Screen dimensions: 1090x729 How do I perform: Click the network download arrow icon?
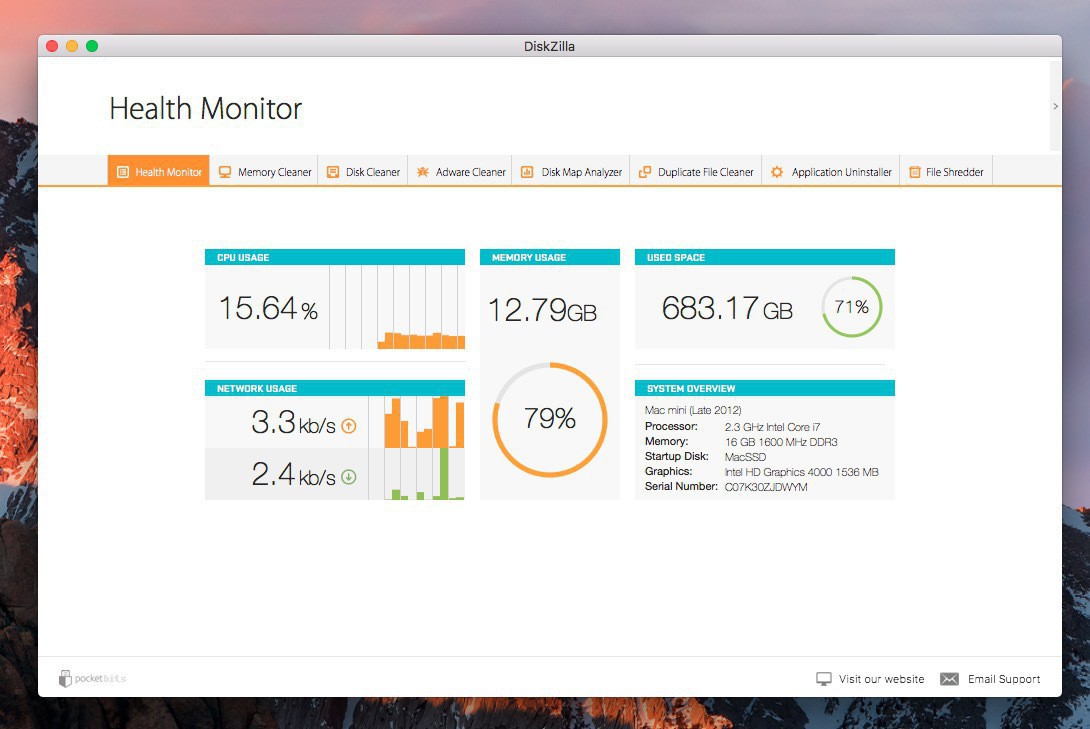point(349,477)
